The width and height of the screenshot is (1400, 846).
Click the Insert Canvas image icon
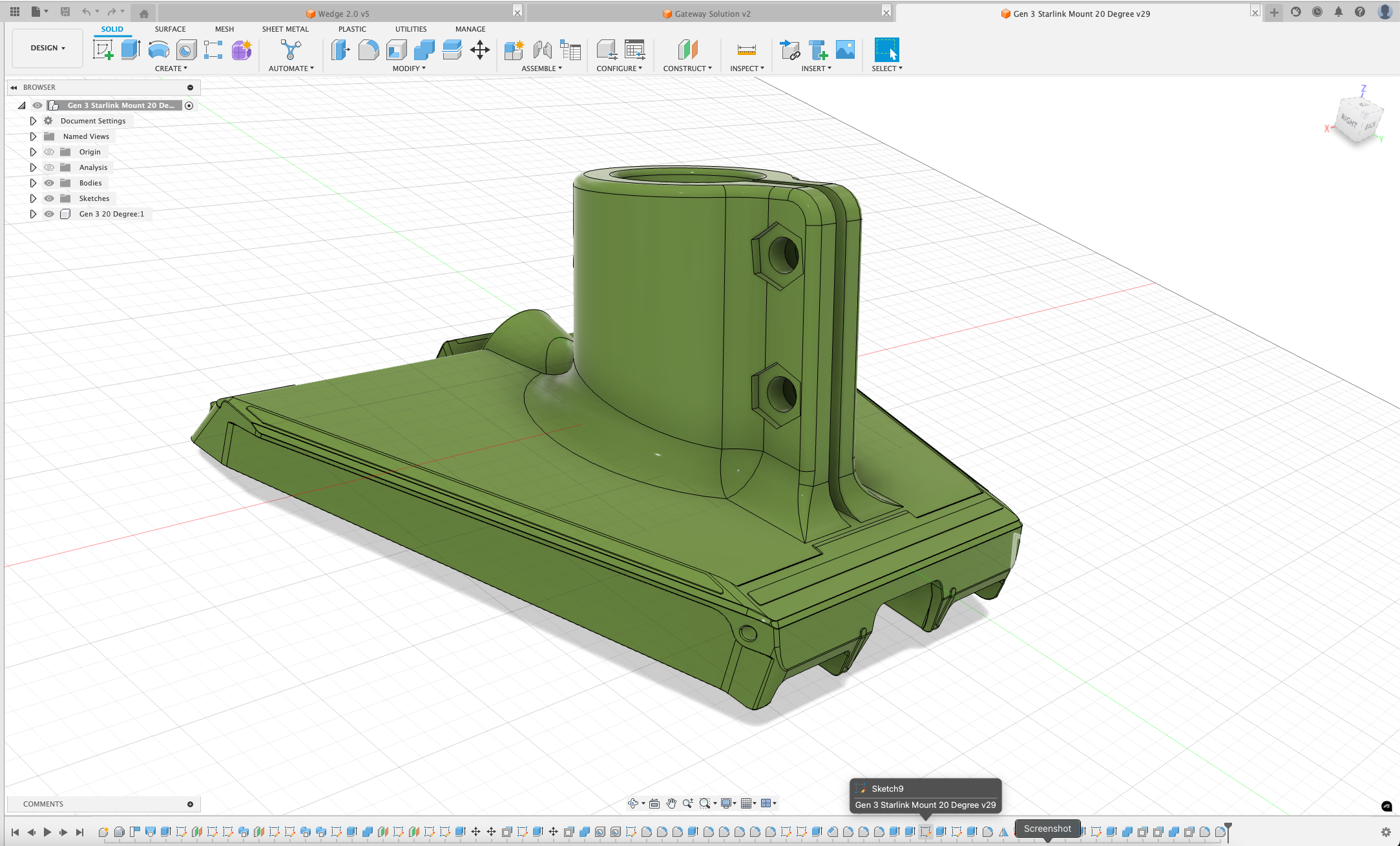pos(845,50)
